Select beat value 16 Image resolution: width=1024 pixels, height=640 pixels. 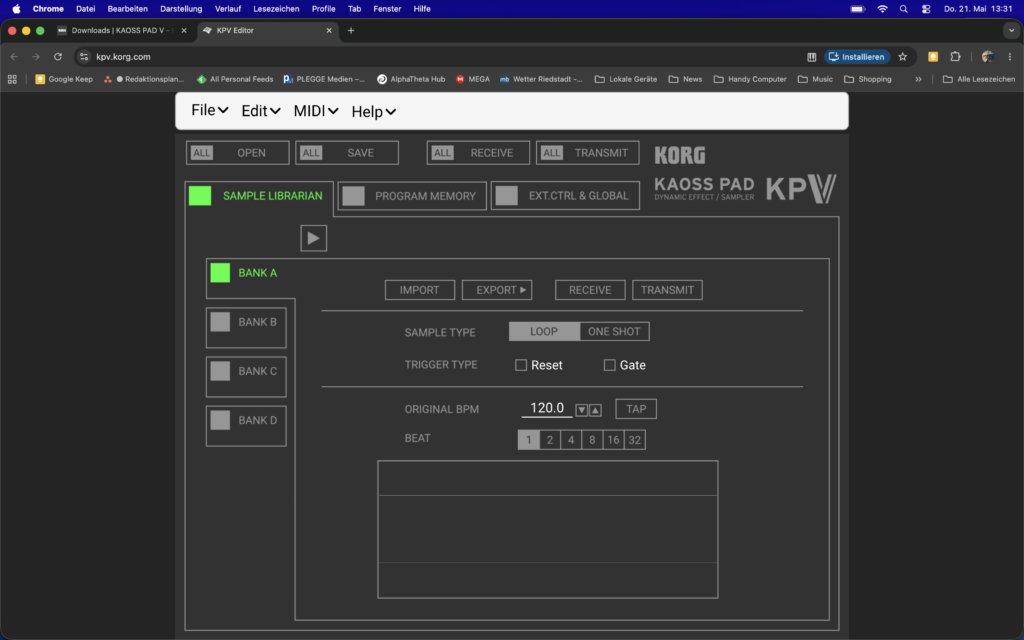613,440
